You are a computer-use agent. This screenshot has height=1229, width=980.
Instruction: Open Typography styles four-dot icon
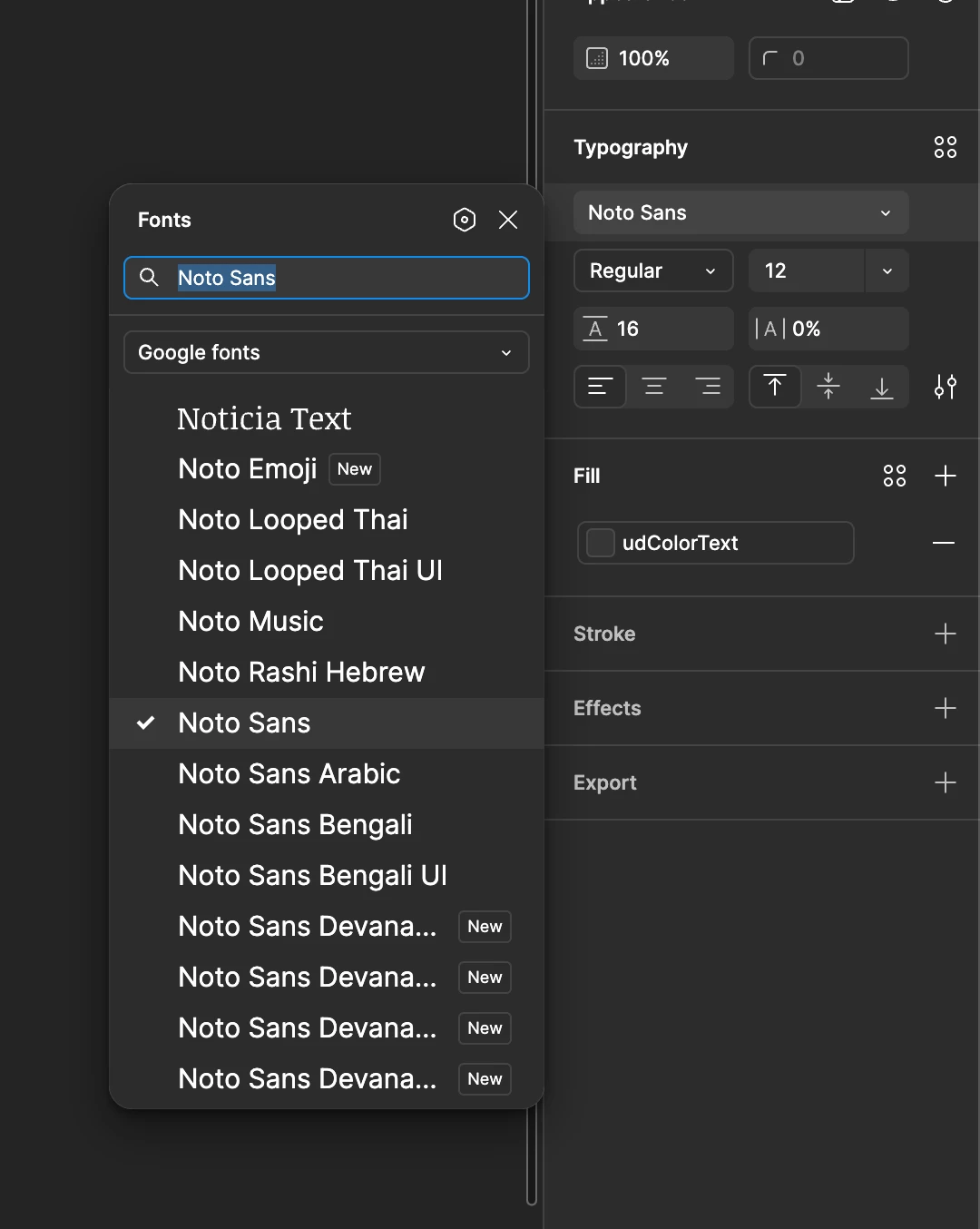[x=946, y=147]
